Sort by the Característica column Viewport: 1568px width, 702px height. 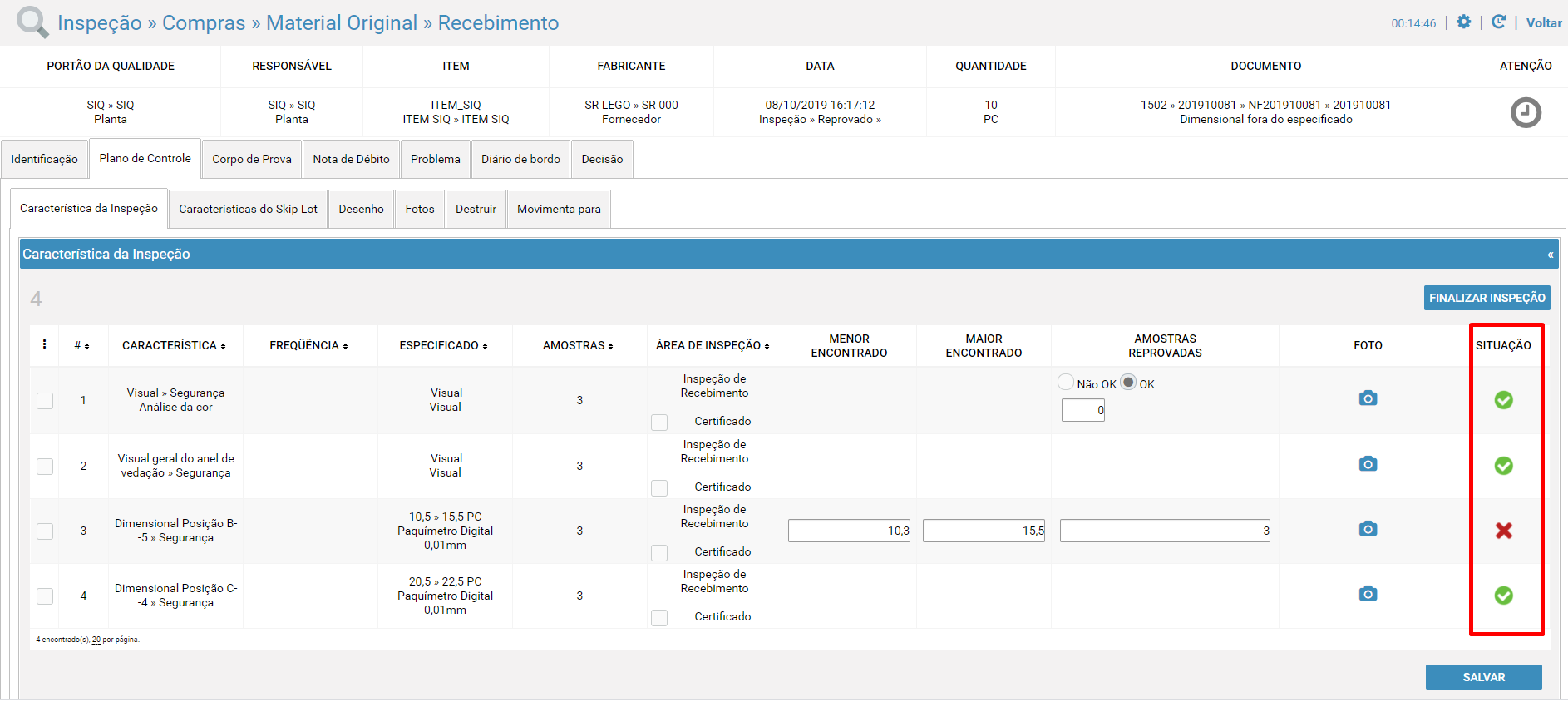point(174,345)
